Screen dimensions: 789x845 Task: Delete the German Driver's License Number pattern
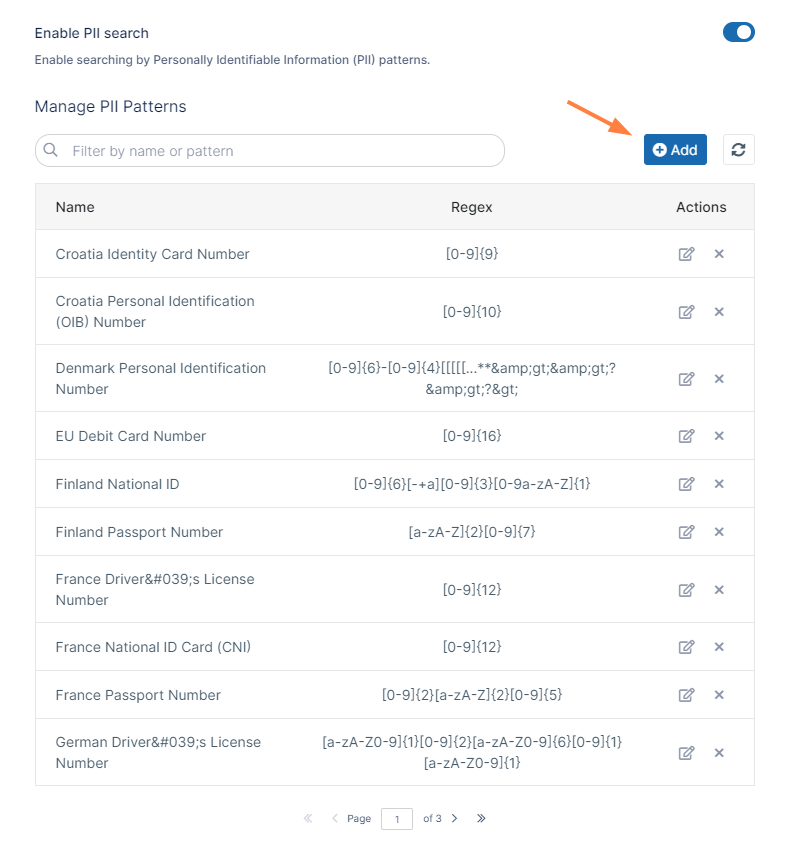(718, 753)
